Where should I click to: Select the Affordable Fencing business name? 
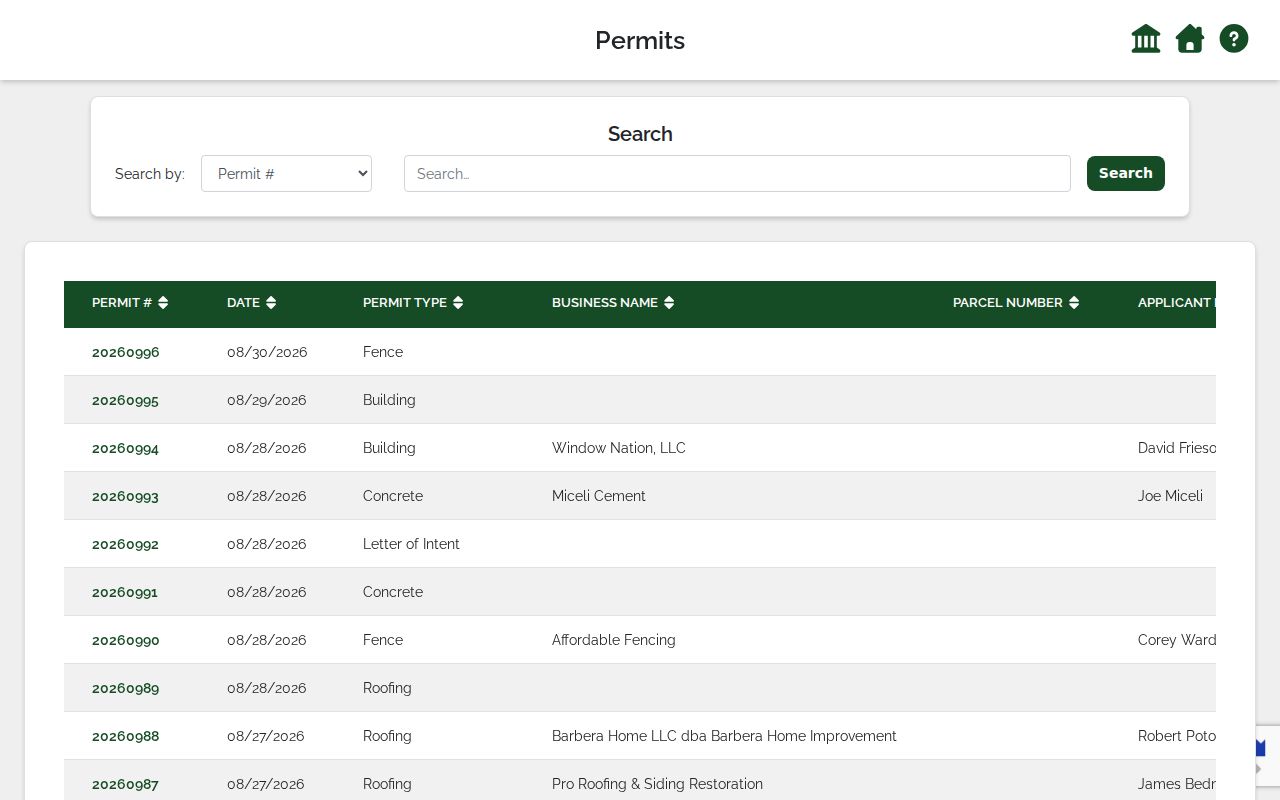tap(614, 640)
